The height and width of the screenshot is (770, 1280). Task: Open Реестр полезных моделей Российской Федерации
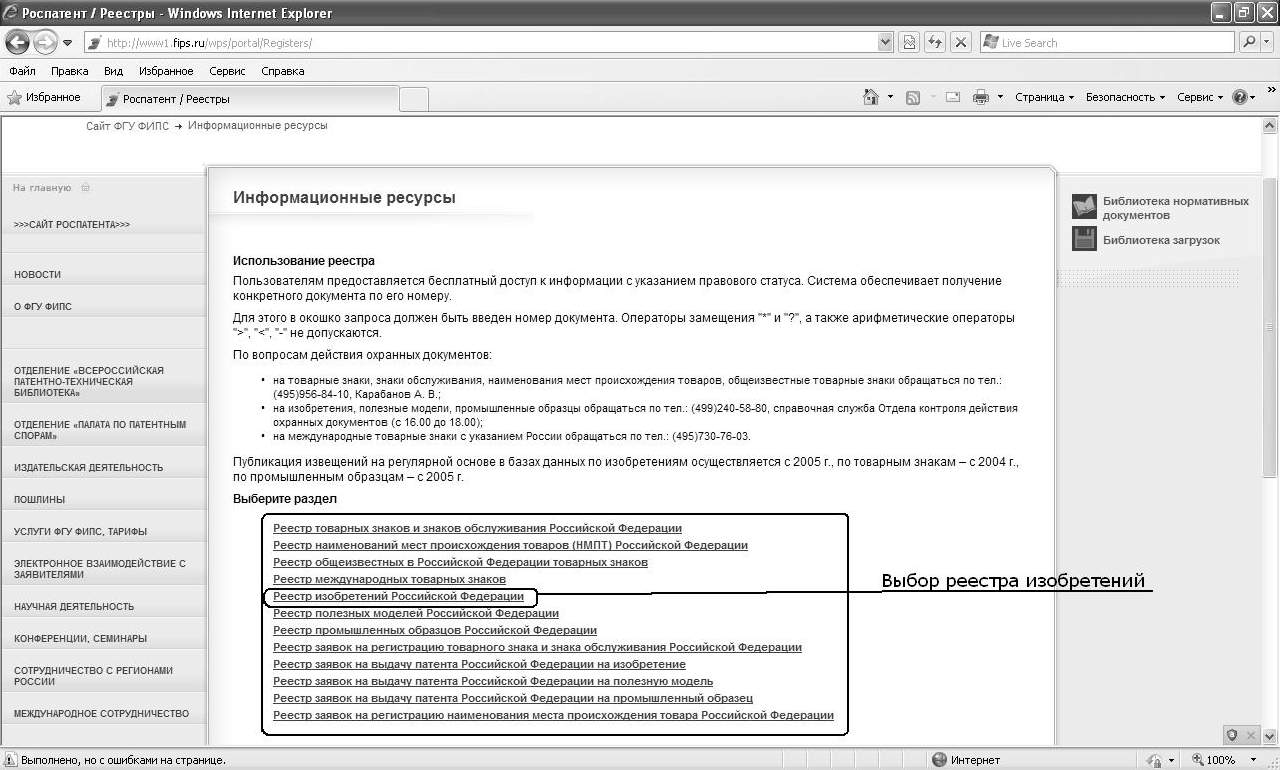click(x=416, y=613)
